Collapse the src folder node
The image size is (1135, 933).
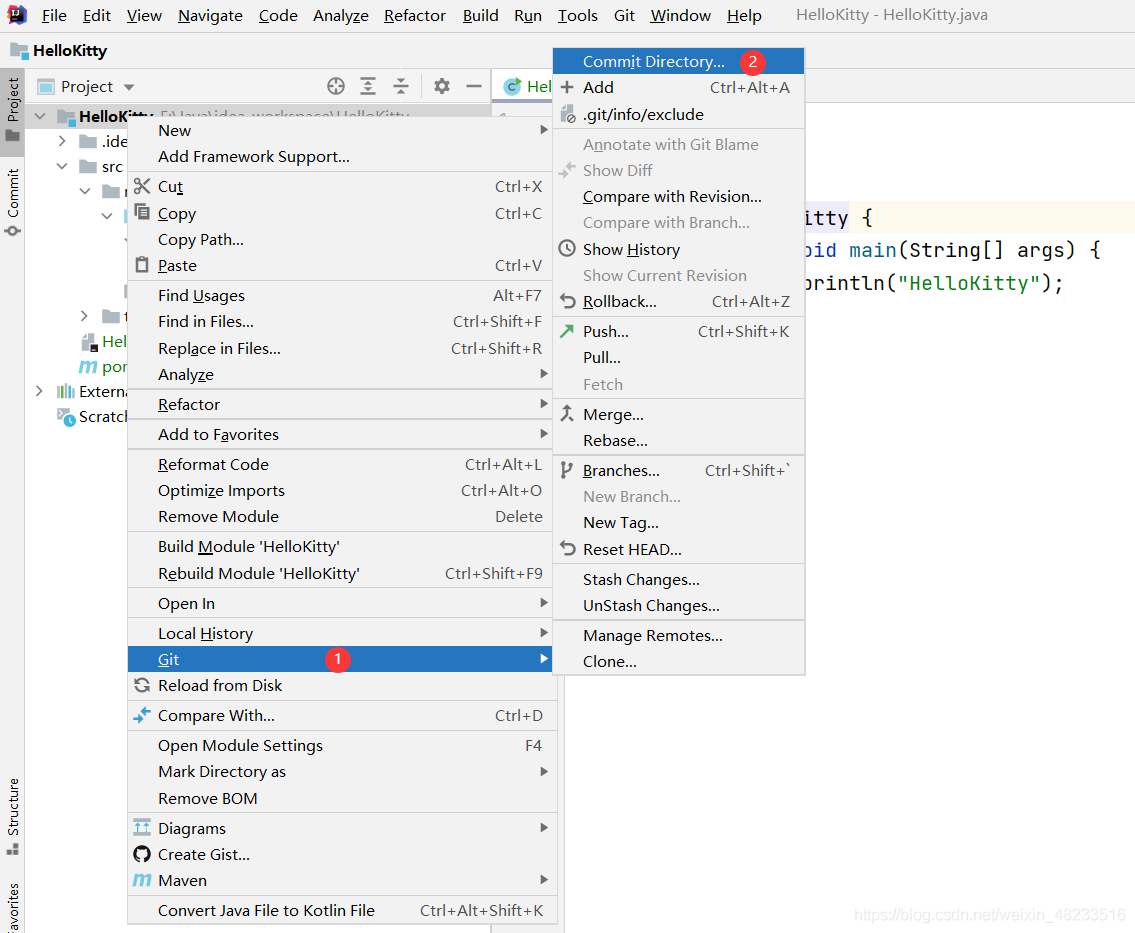click(x=62, y=166)
